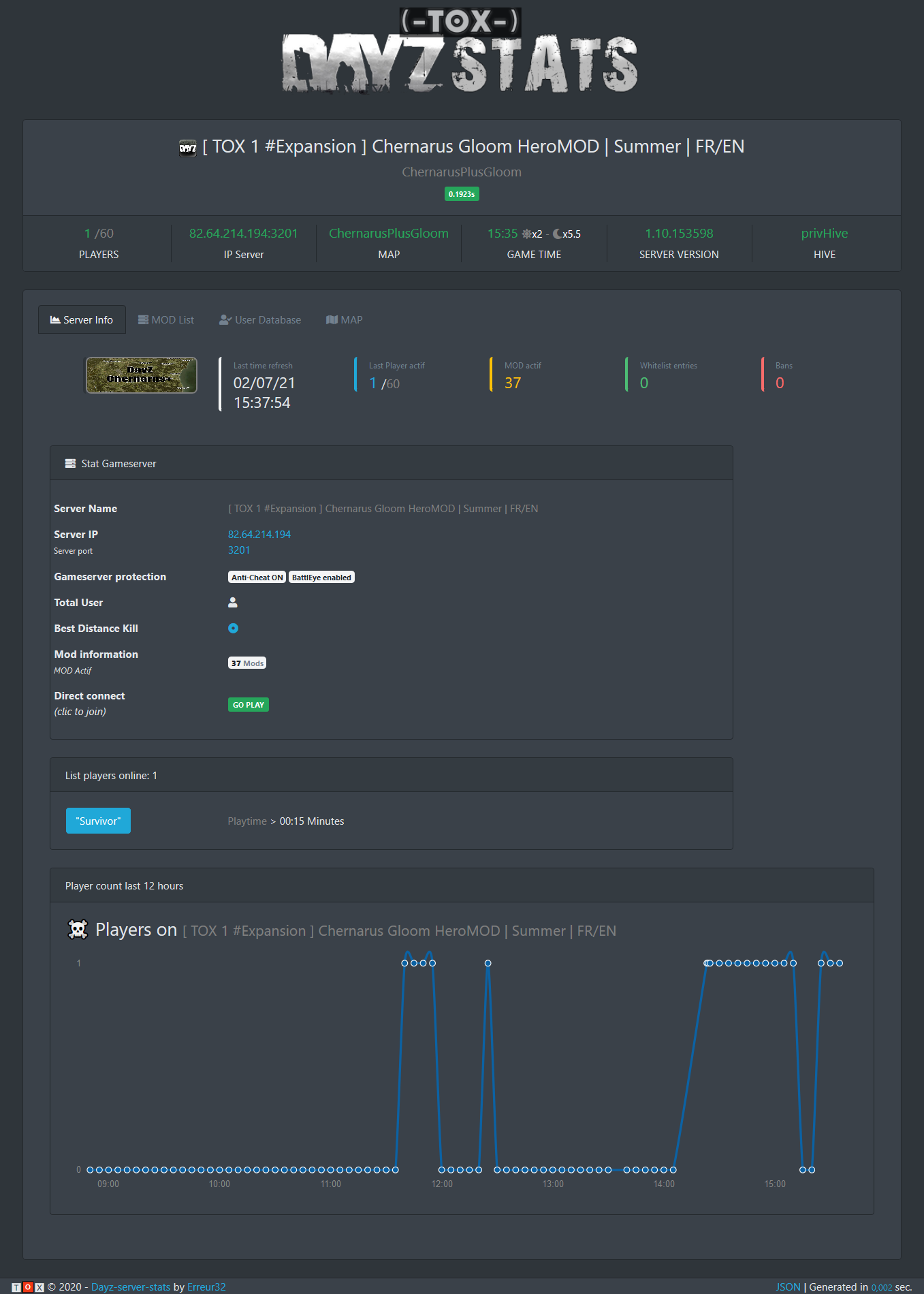Image resolution: width=924 pixels, height=1294 pixels.
Task: Switch to the MOD List tab
Action: (166, 319)
